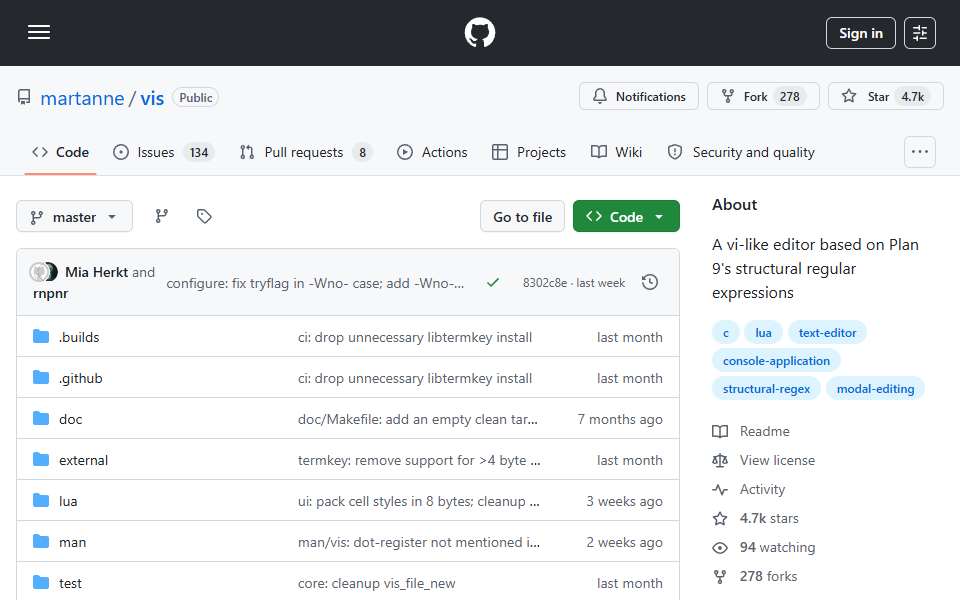Open the .builds folder
The width and height of the screenshot is (960, 600).
79,337
